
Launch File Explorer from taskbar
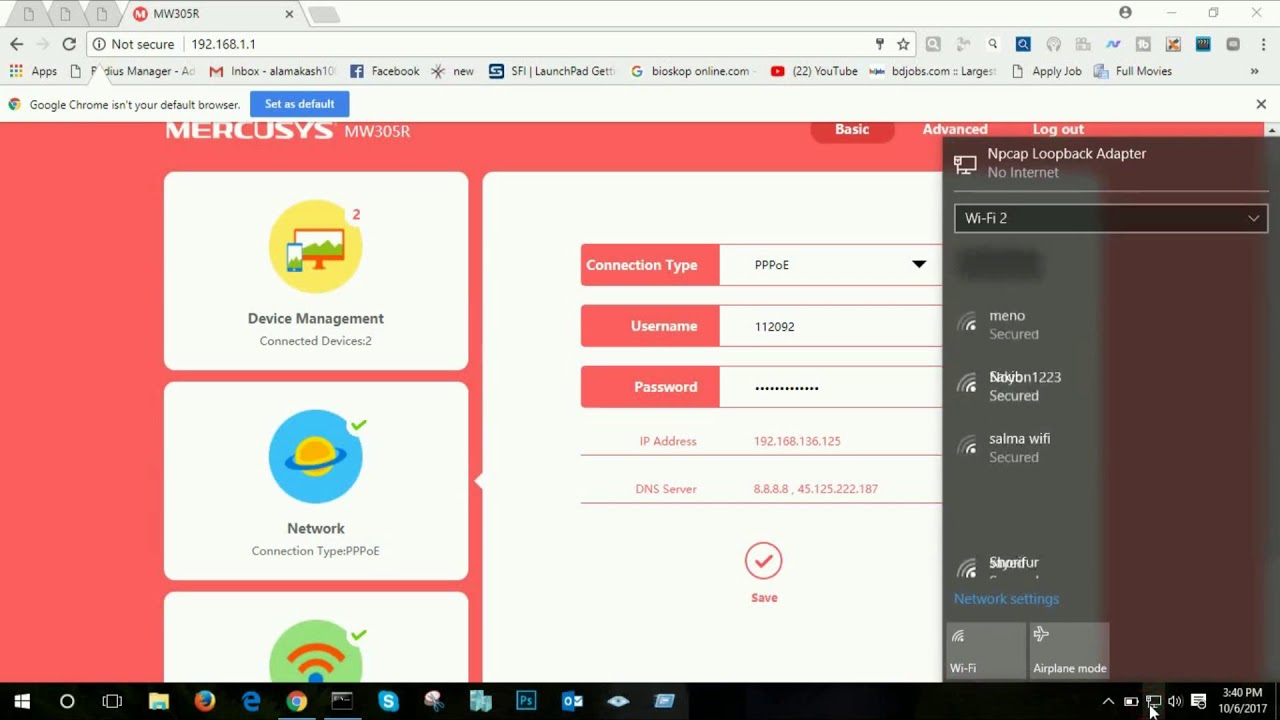(x=159, y=701)
